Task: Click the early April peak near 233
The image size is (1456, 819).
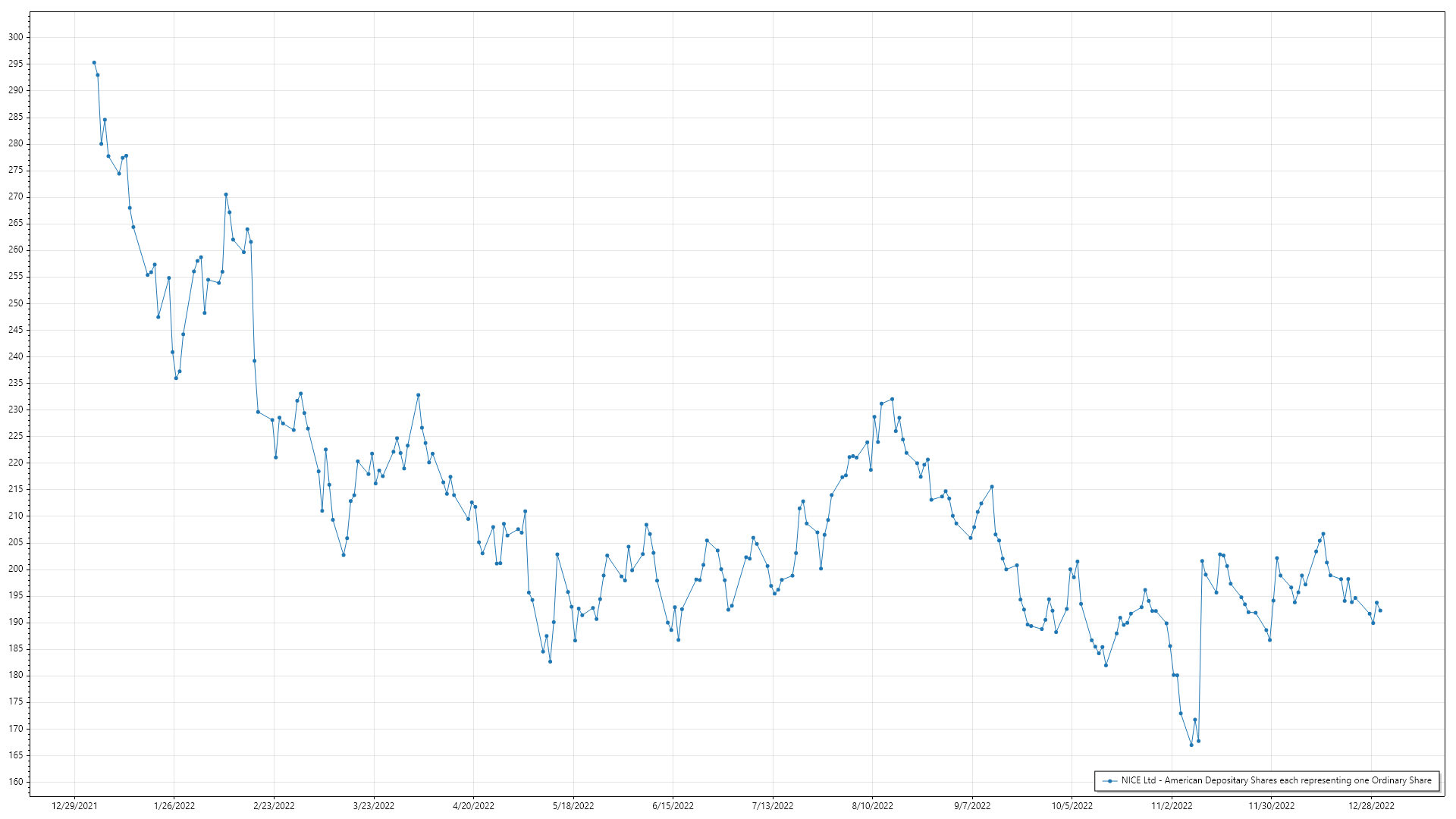Action: coord(418,395)
